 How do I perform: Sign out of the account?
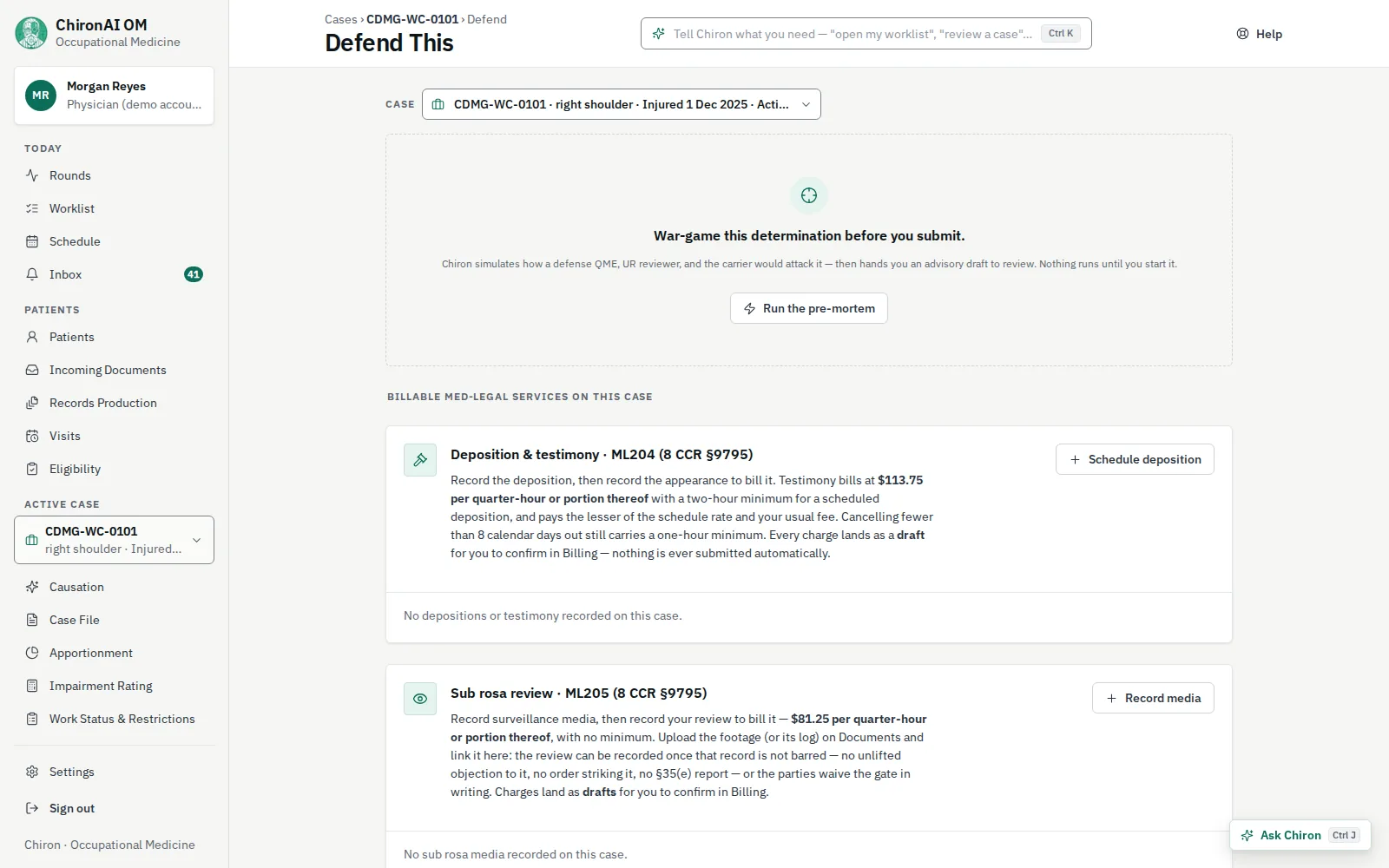[x=114, y=808]
